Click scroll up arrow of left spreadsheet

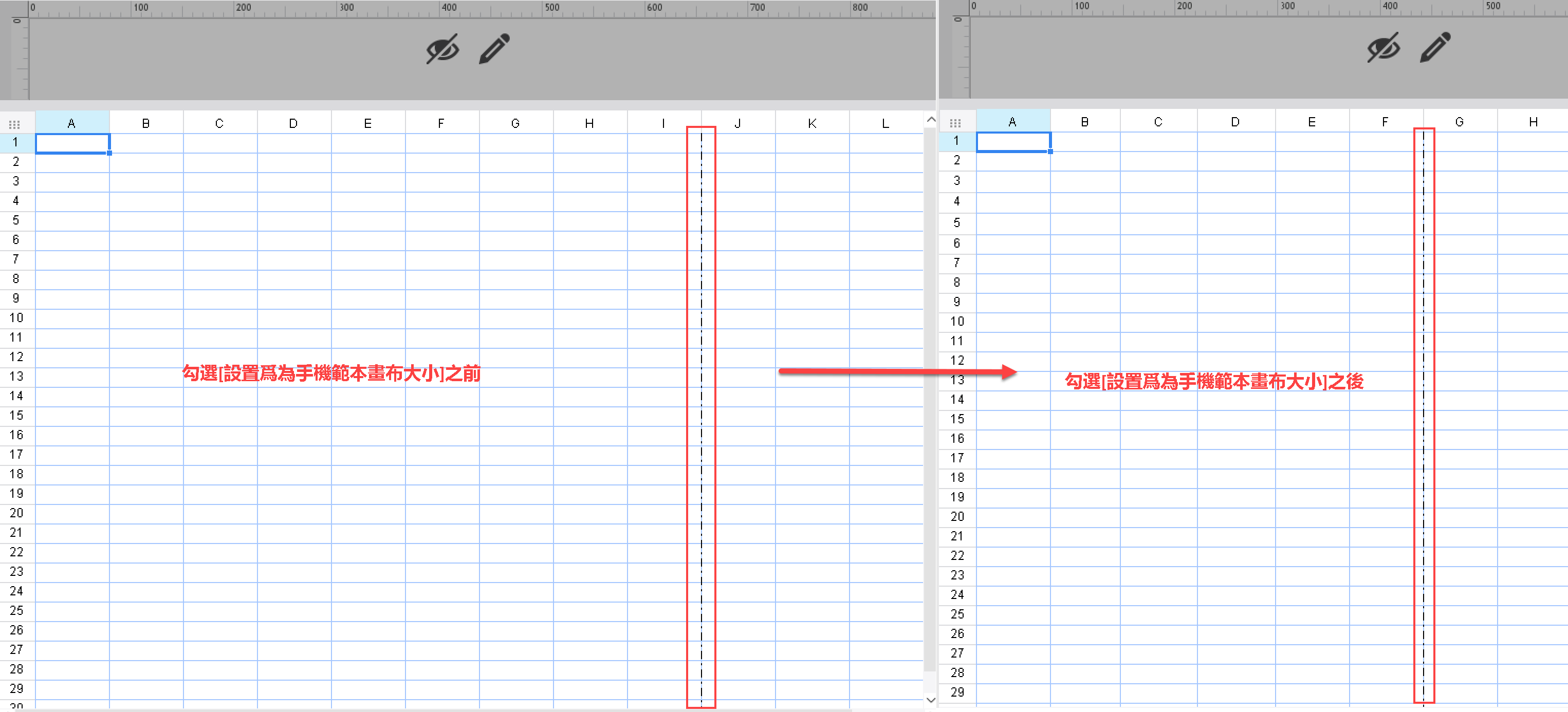(x=931, y=120)
